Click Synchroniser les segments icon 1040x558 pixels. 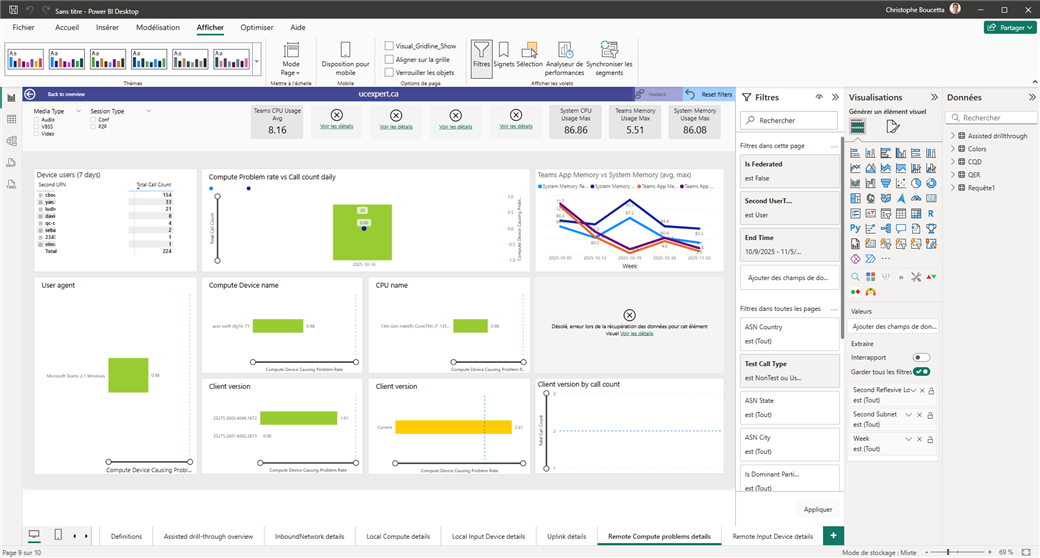pyautogui.click(x=609, y=51)
